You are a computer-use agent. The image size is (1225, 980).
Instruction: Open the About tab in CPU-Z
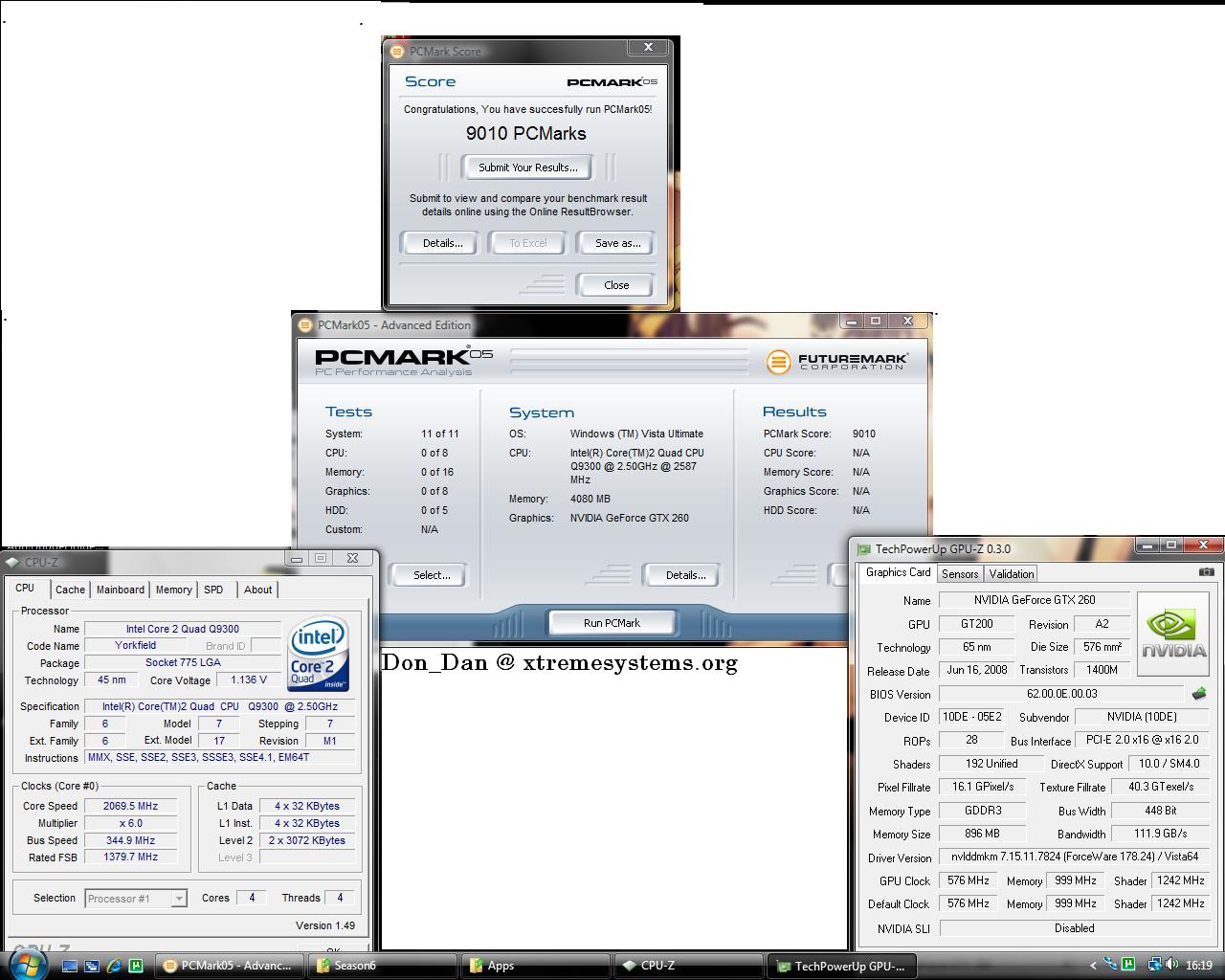pyautogui.click(x=257, y=590)
